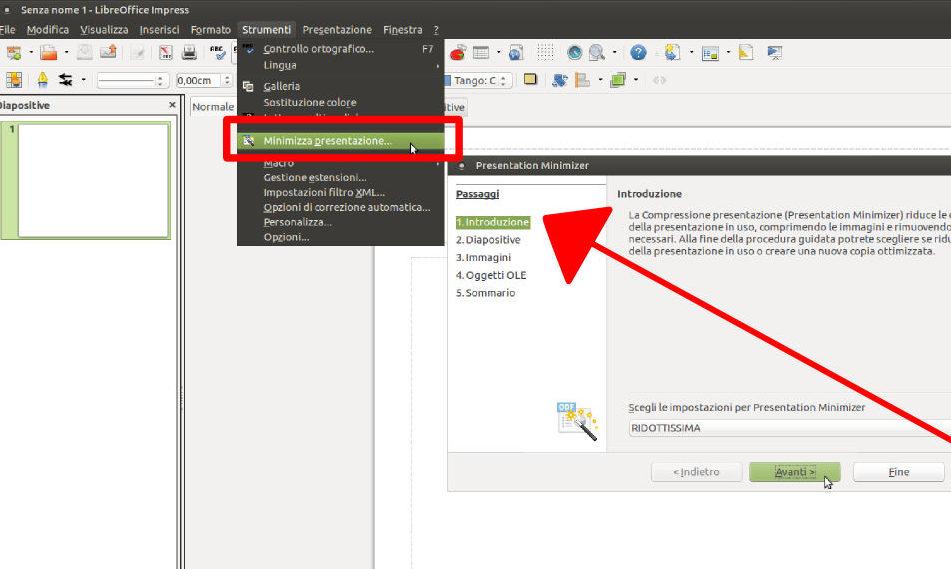Image resolution: width=951 pixels, height=569 pixels.
Task: Export directly as PDF
Action: [166, 53]
